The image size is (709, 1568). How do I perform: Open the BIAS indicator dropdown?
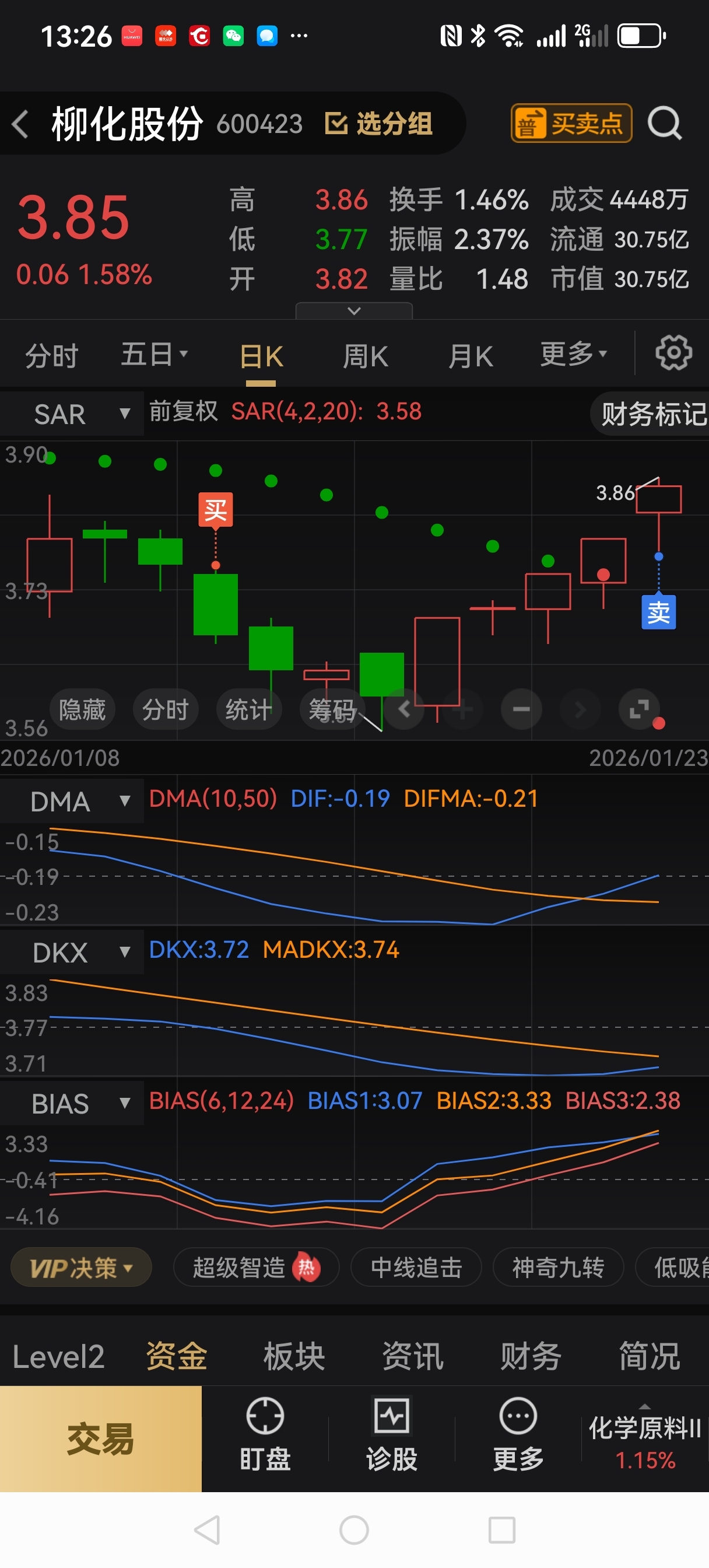(72, 1103)
